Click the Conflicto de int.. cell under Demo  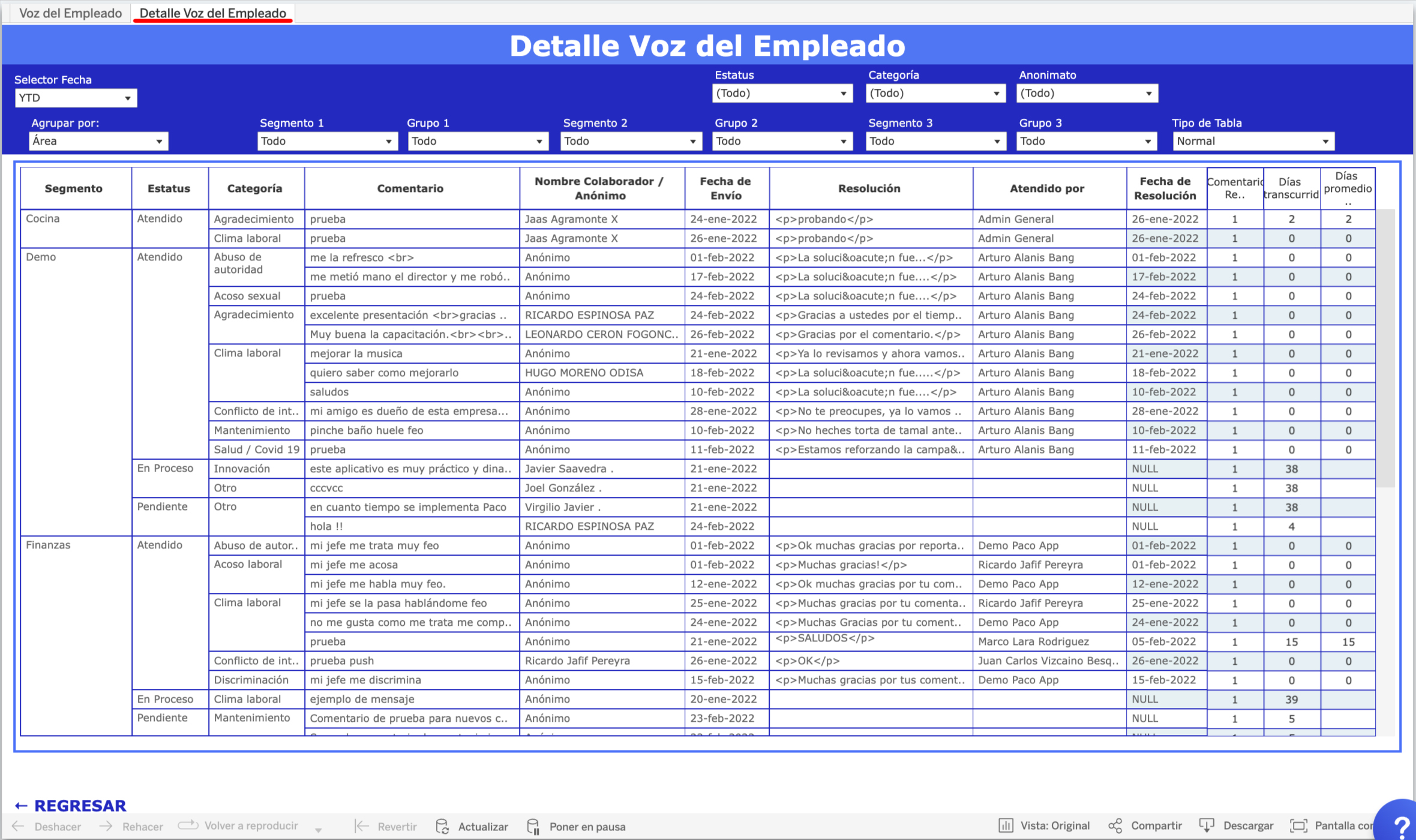pos(256,411)
